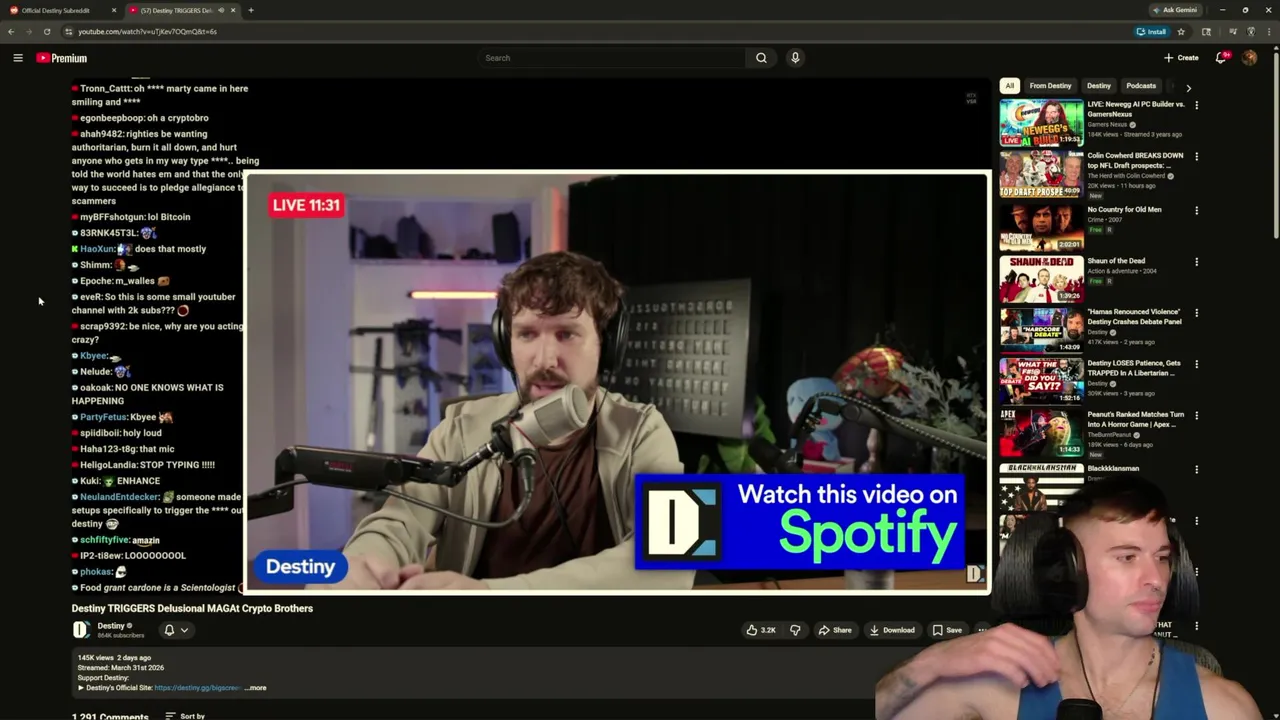Open Gamers Nexus channel name
This screenshot has width=1280, height=720.
(x=1108, y=124)
